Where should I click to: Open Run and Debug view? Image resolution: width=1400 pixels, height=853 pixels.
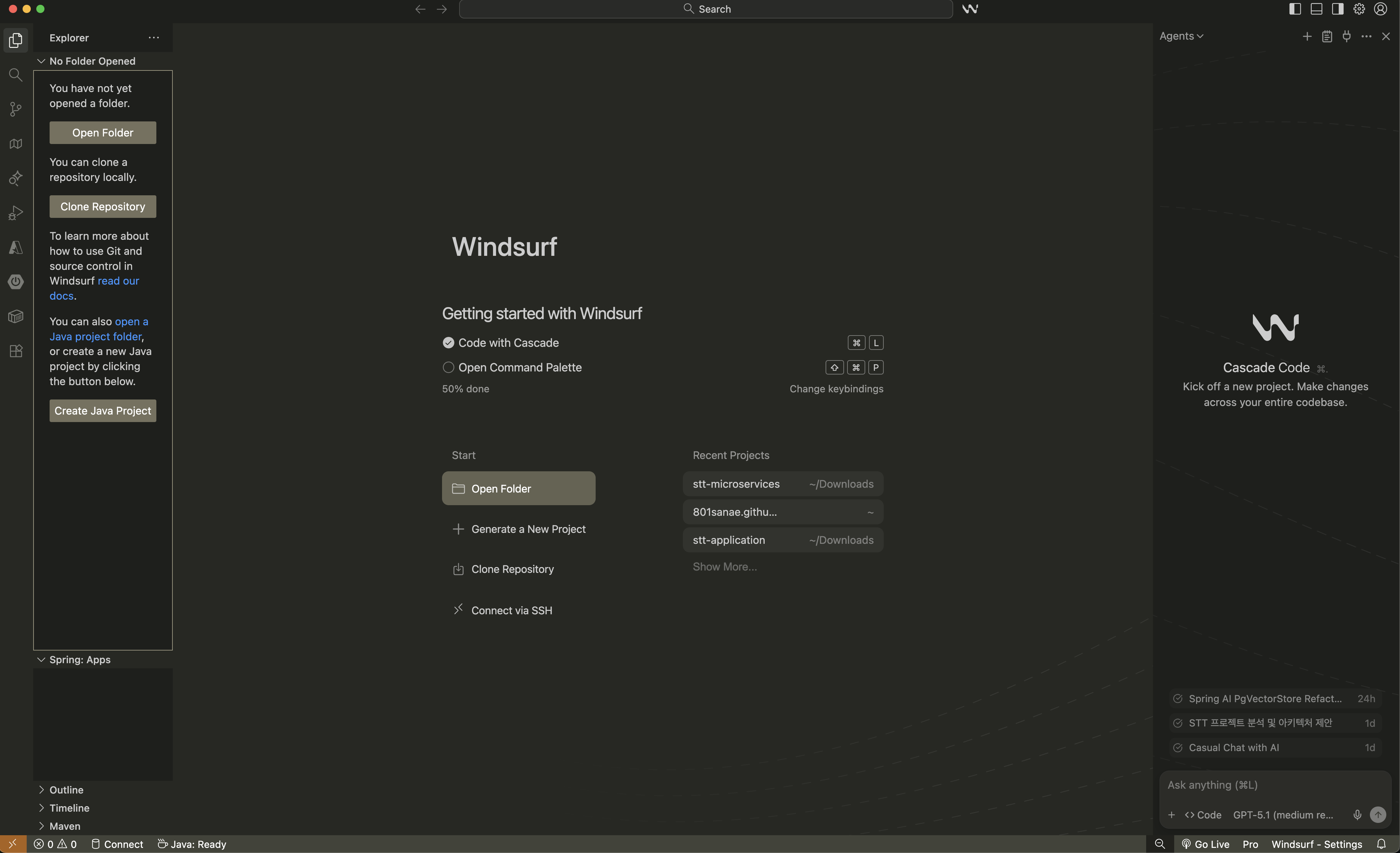pyautogui.click(x=16, y=213)
